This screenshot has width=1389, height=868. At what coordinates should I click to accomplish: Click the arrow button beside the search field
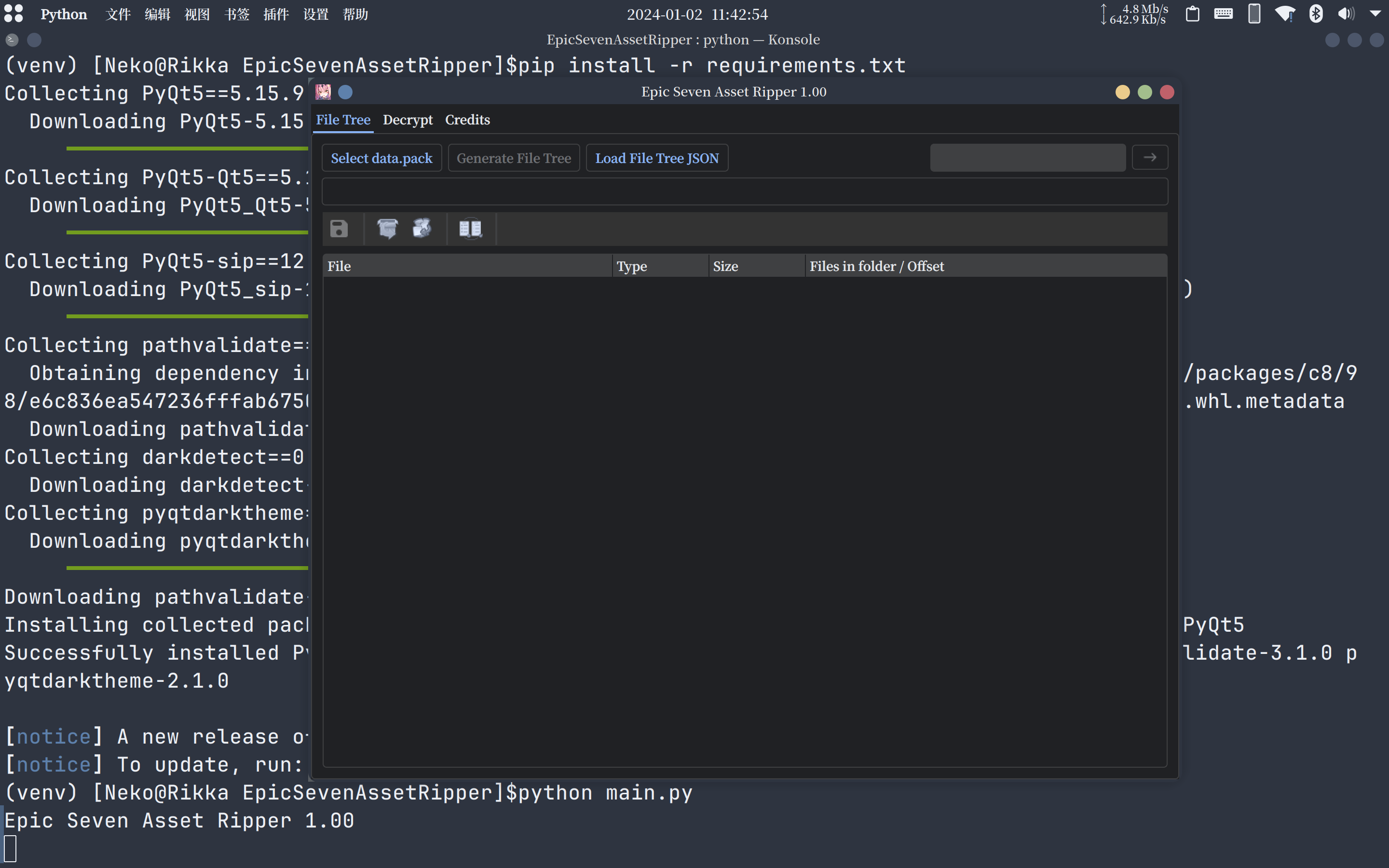[1150, 157]
